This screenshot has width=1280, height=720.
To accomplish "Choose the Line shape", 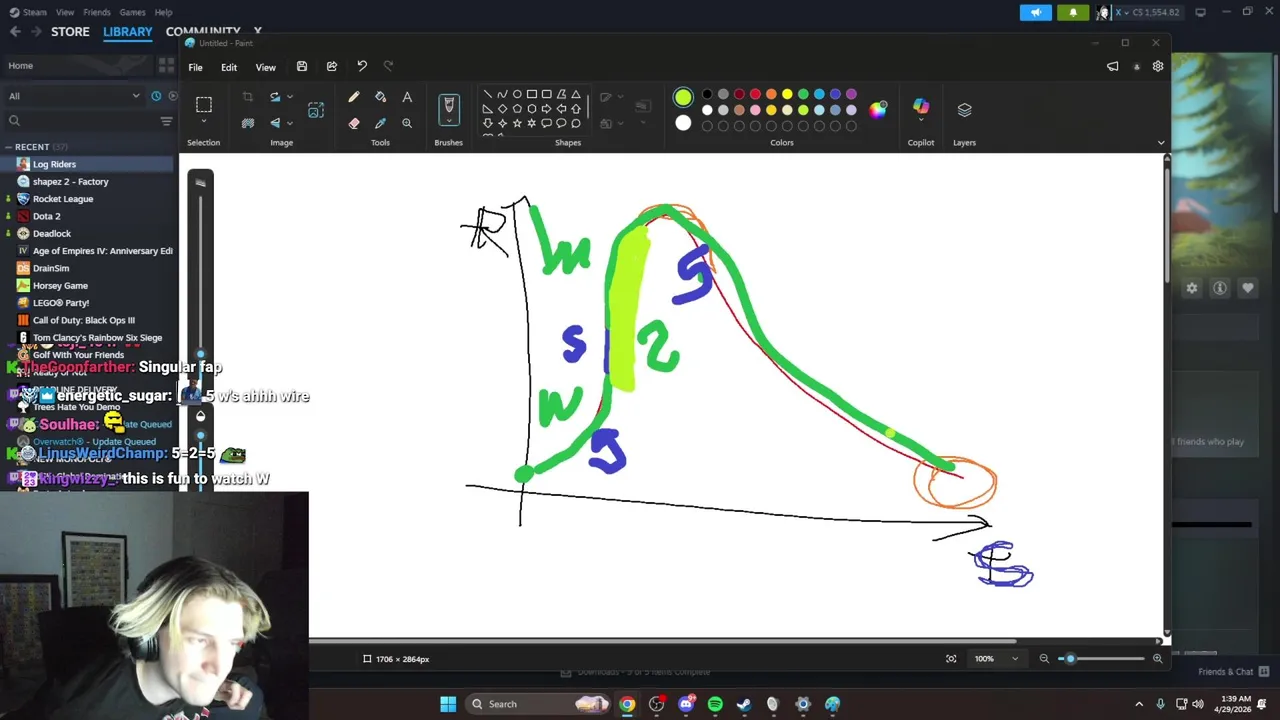I will (487, 94).
